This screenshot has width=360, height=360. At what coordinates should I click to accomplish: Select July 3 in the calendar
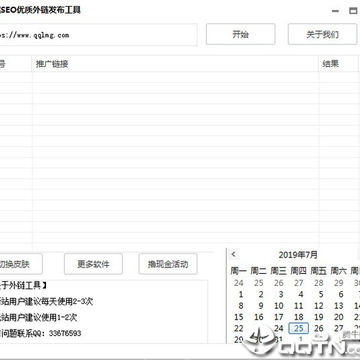(281, 295)
